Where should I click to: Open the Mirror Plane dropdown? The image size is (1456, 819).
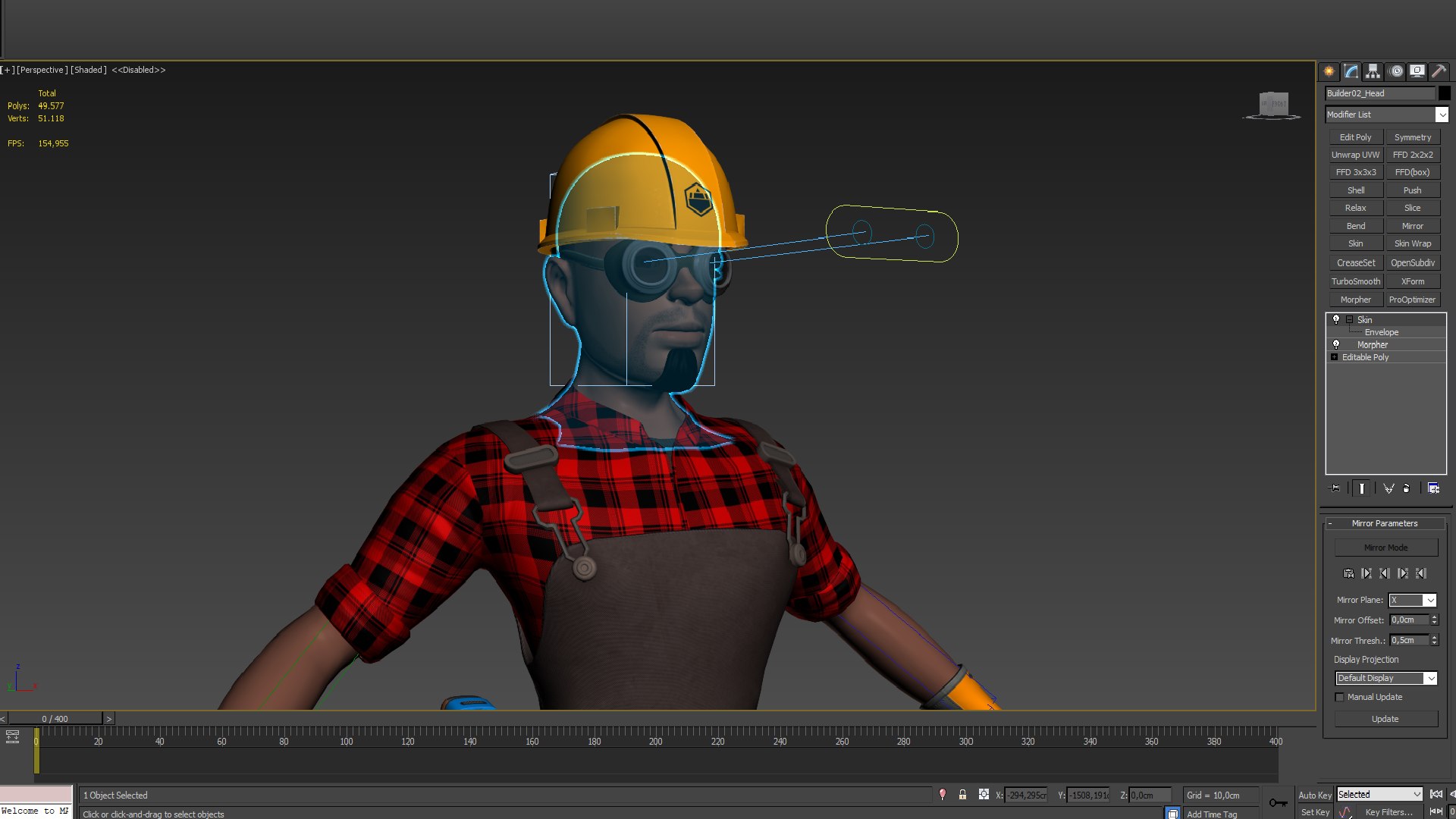(x=1412, y=600)
